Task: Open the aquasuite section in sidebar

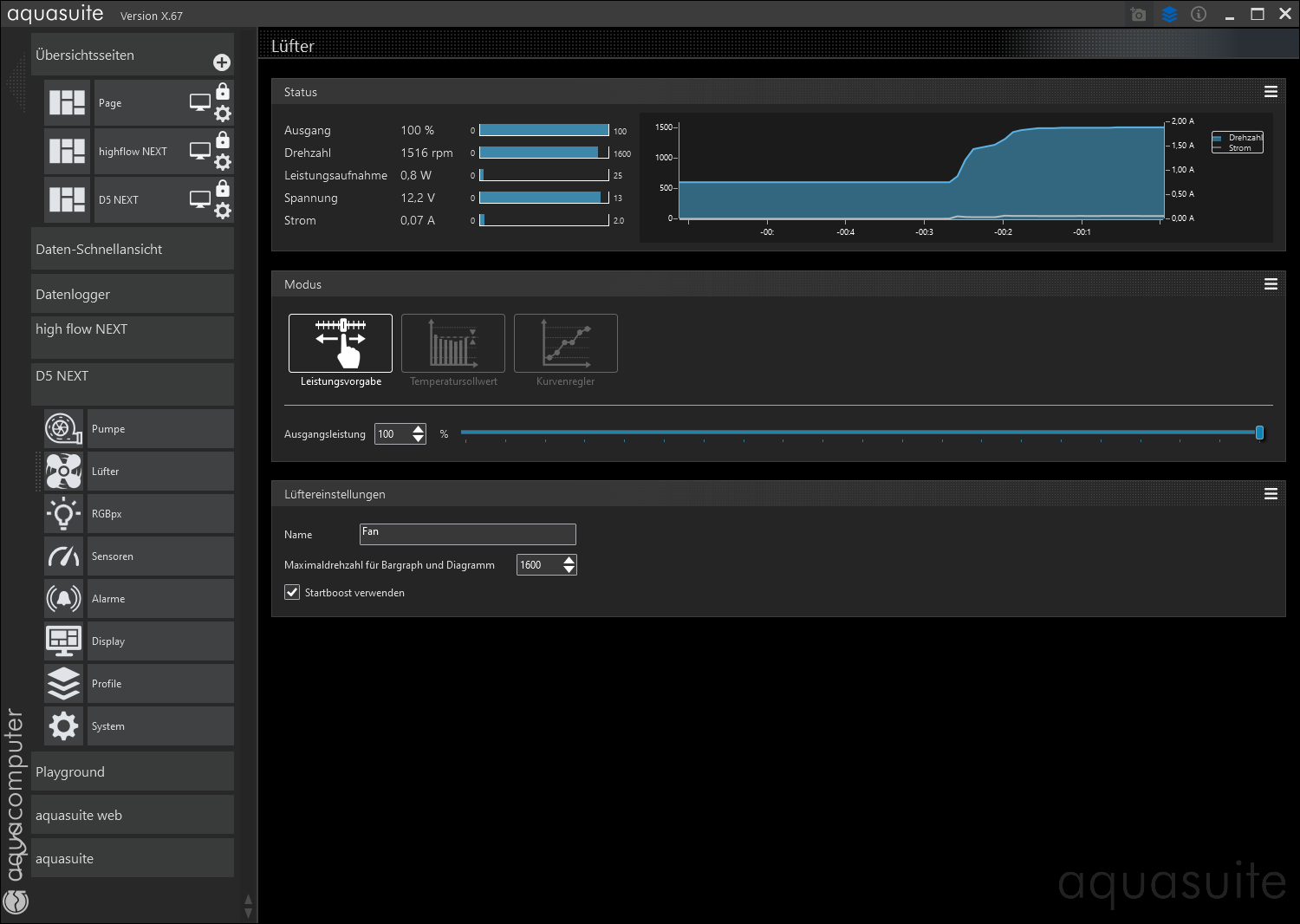Action: click(133, 858)
